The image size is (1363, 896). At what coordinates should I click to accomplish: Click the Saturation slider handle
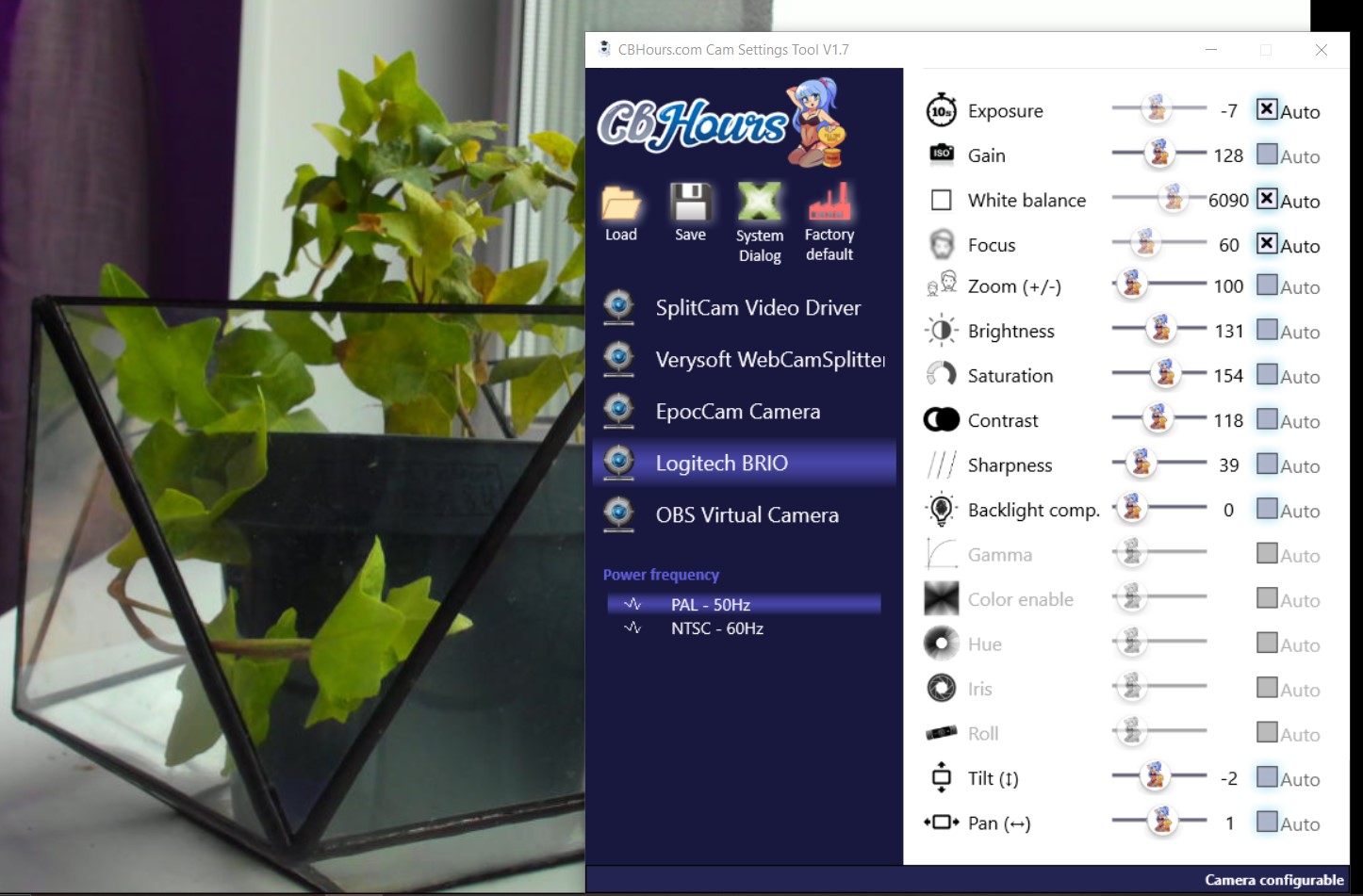click(x=1165, y=373)
